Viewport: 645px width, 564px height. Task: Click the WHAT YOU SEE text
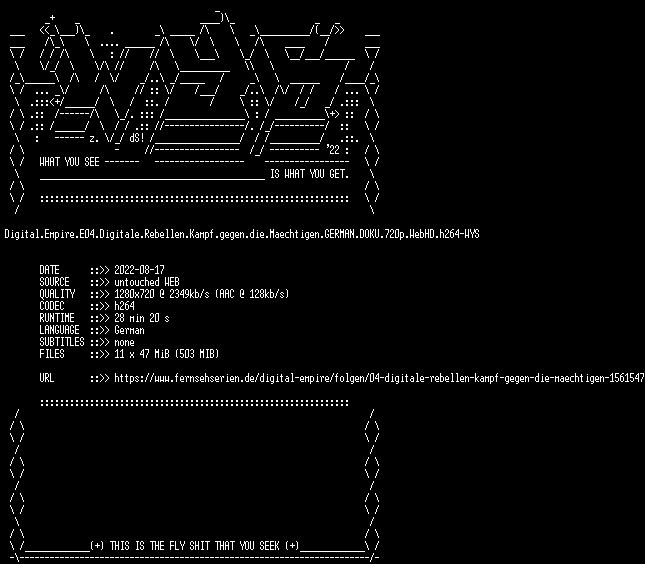click(x=69, y=162)
